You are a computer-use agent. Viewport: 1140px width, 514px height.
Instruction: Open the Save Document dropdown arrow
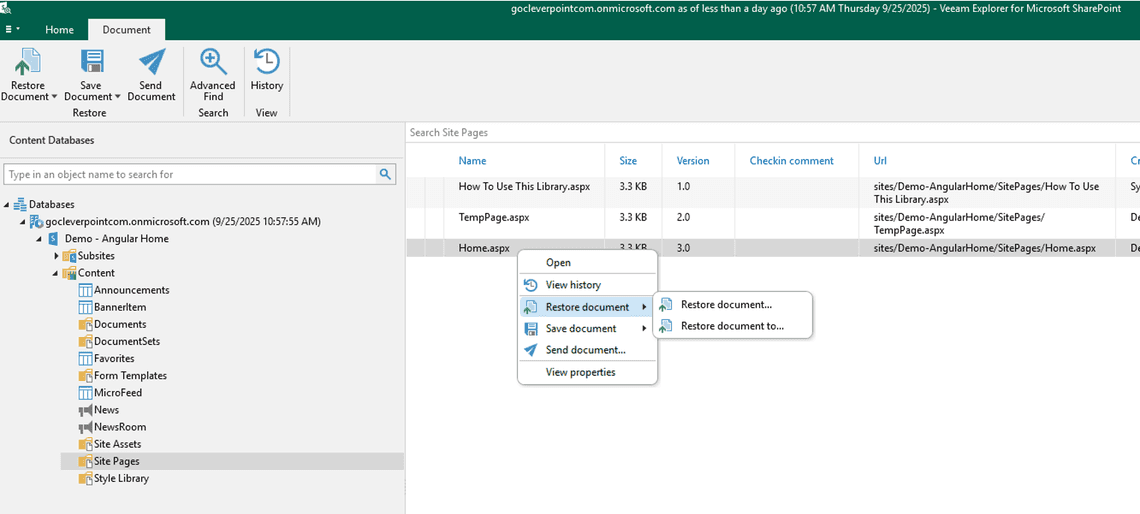[117, 97]
